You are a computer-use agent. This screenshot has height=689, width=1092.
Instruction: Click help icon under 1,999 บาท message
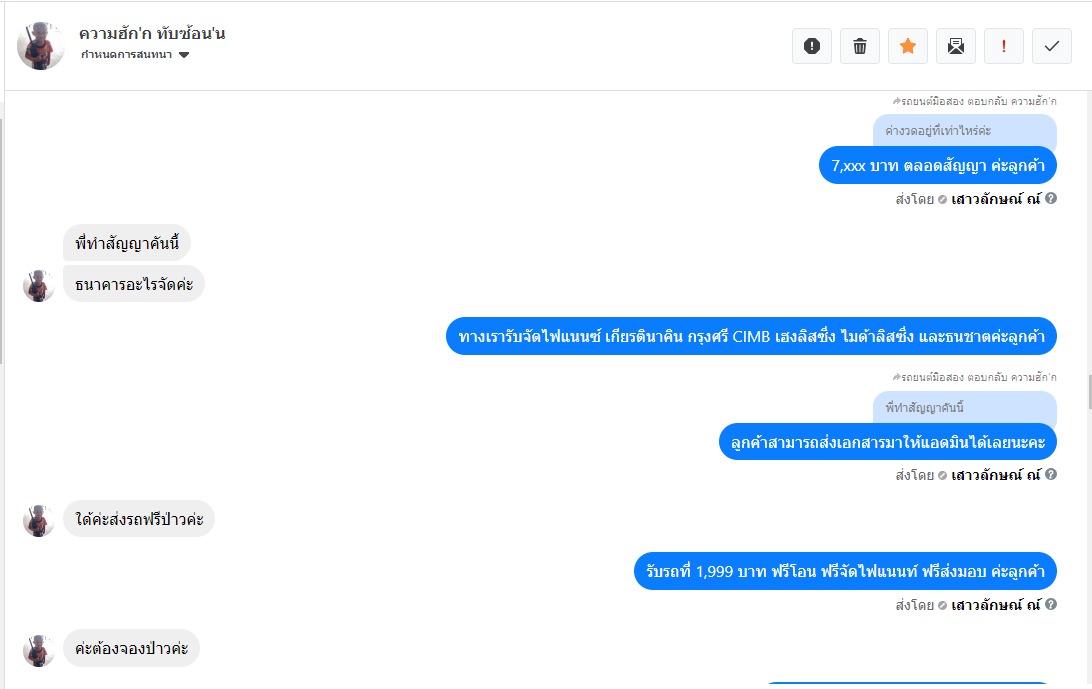1051,604
